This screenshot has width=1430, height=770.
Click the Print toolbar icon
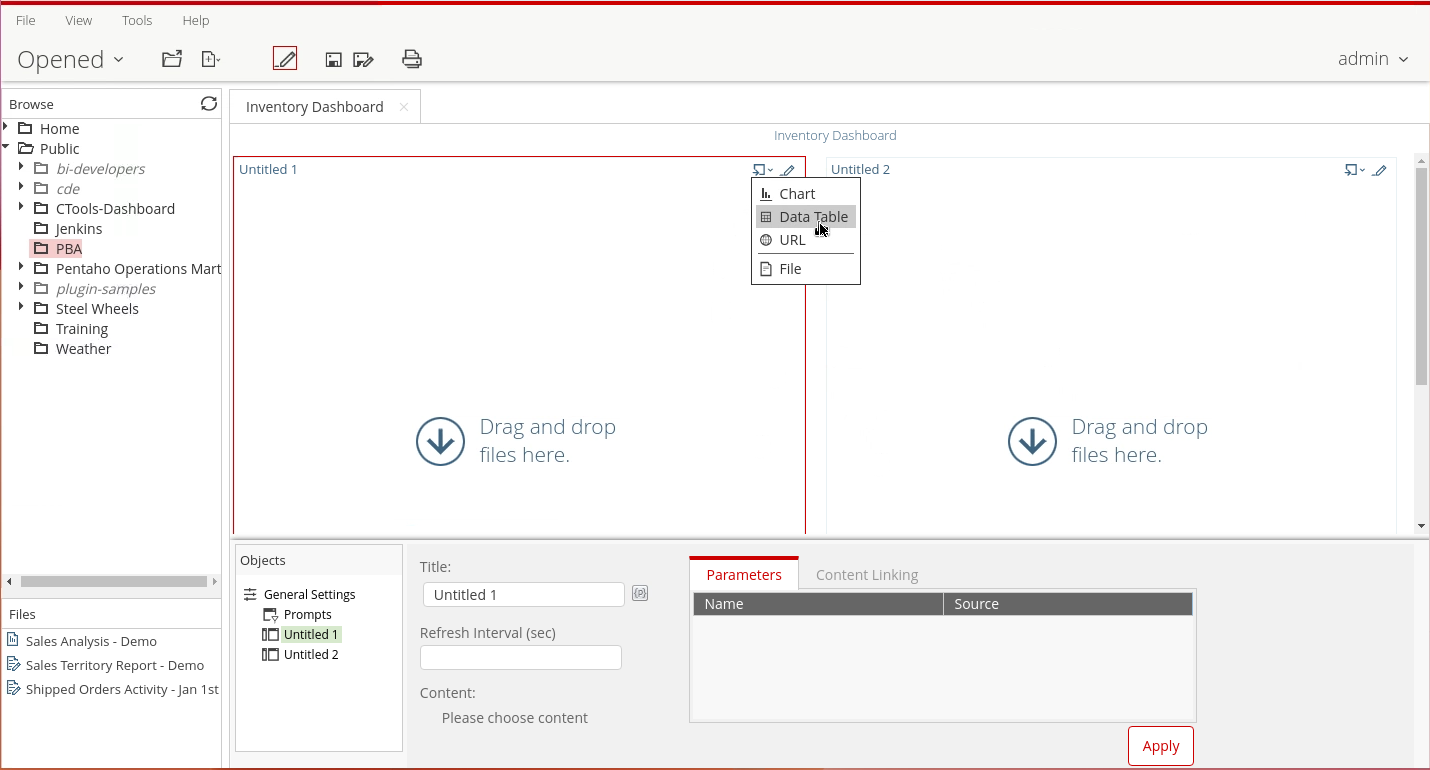[411, 59]
